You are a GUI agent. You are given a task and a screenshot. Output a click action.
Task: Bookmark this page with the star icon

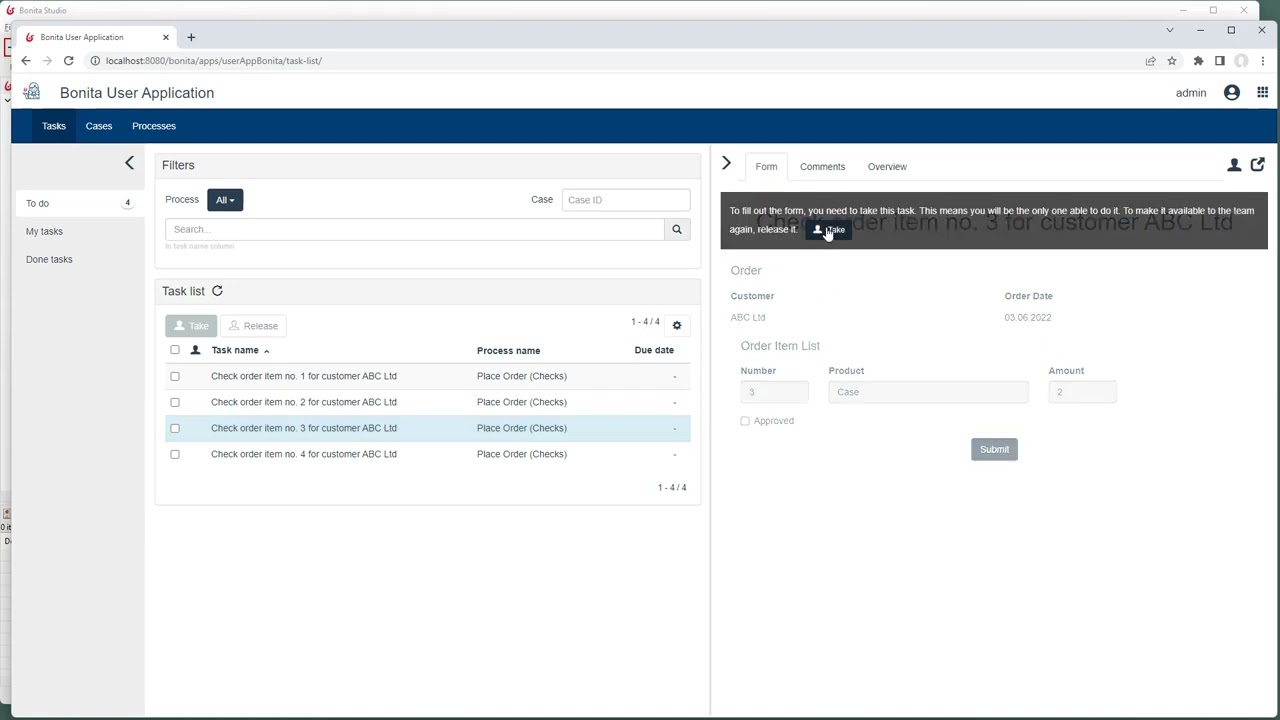pyautogui.click(x=1172, y=61)
